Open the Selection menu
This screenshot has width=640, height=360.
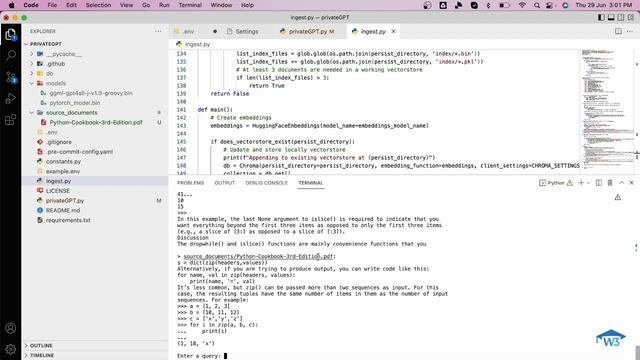pyautogui.click(x=98, y=5)
